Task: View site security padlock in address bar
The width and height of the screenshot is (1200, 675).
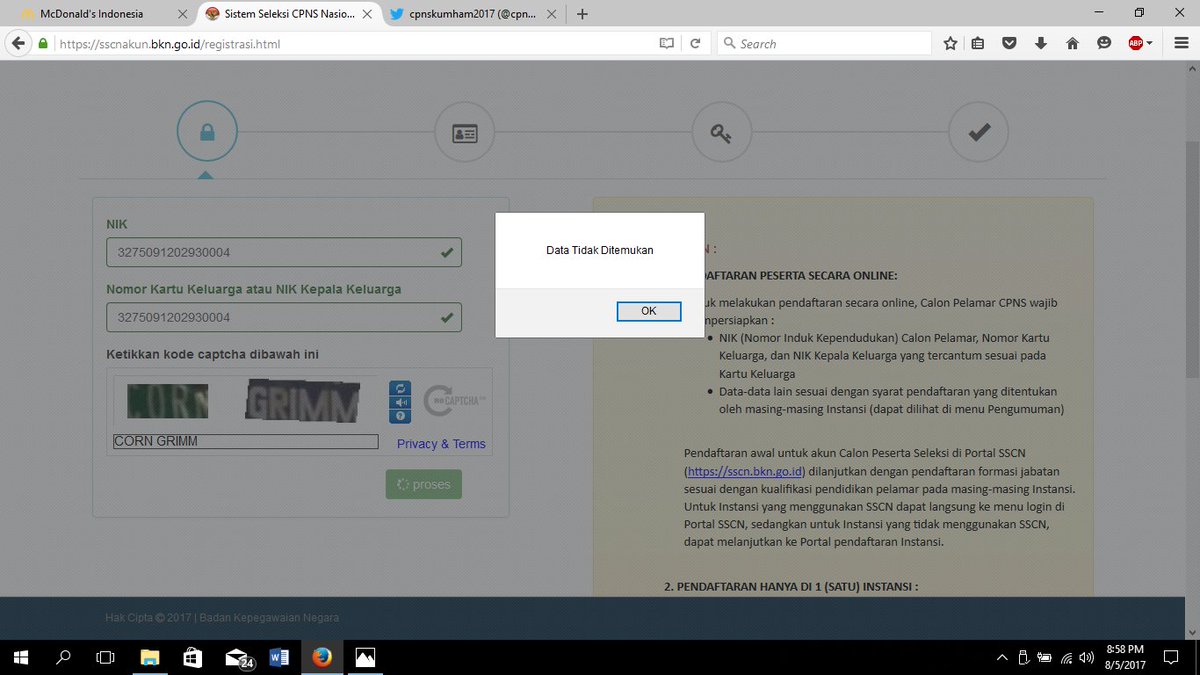Action: 43,44
